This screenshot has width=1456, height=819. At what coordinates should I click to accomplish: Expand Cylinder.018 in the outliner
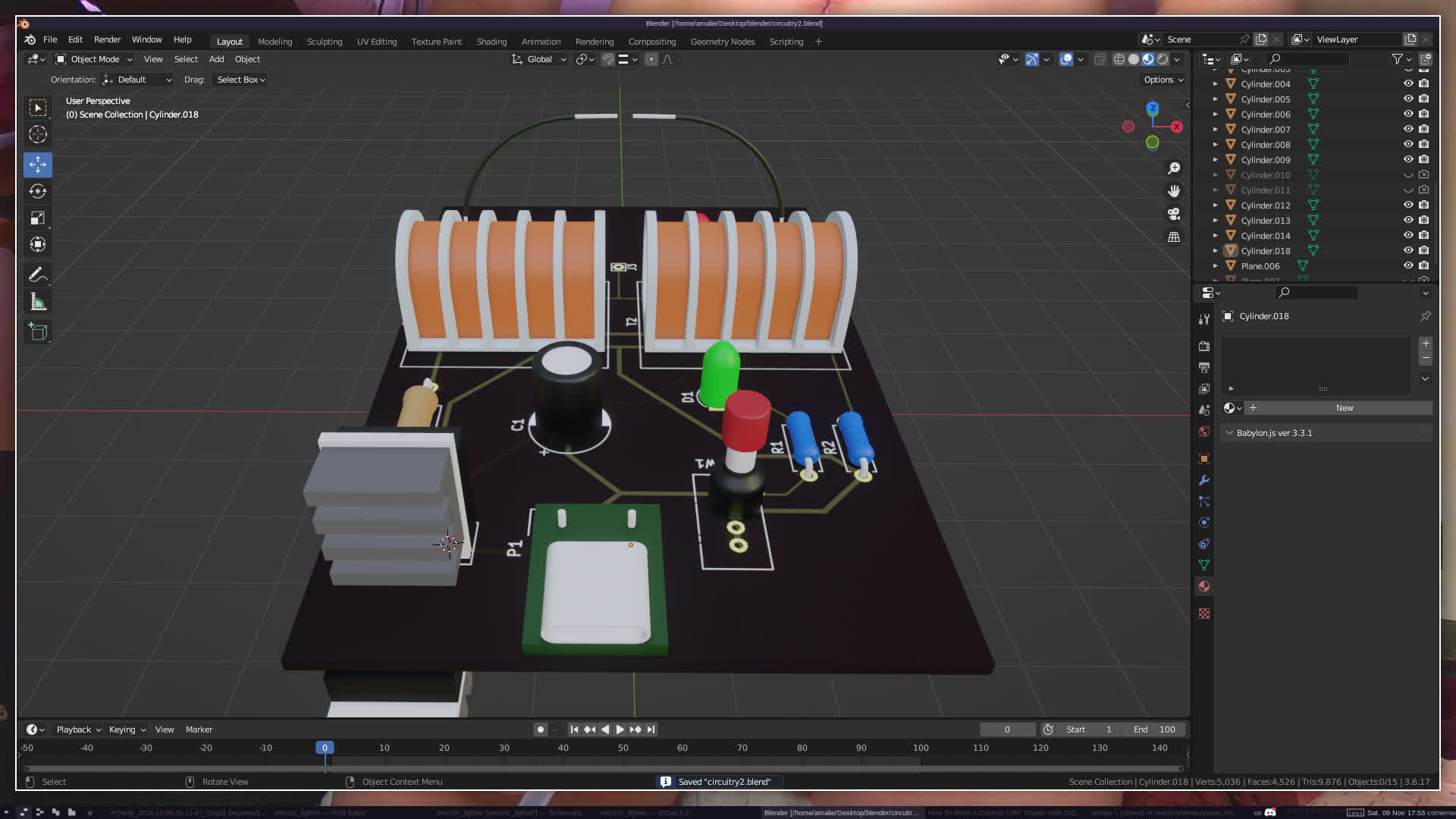[1216, 251]
